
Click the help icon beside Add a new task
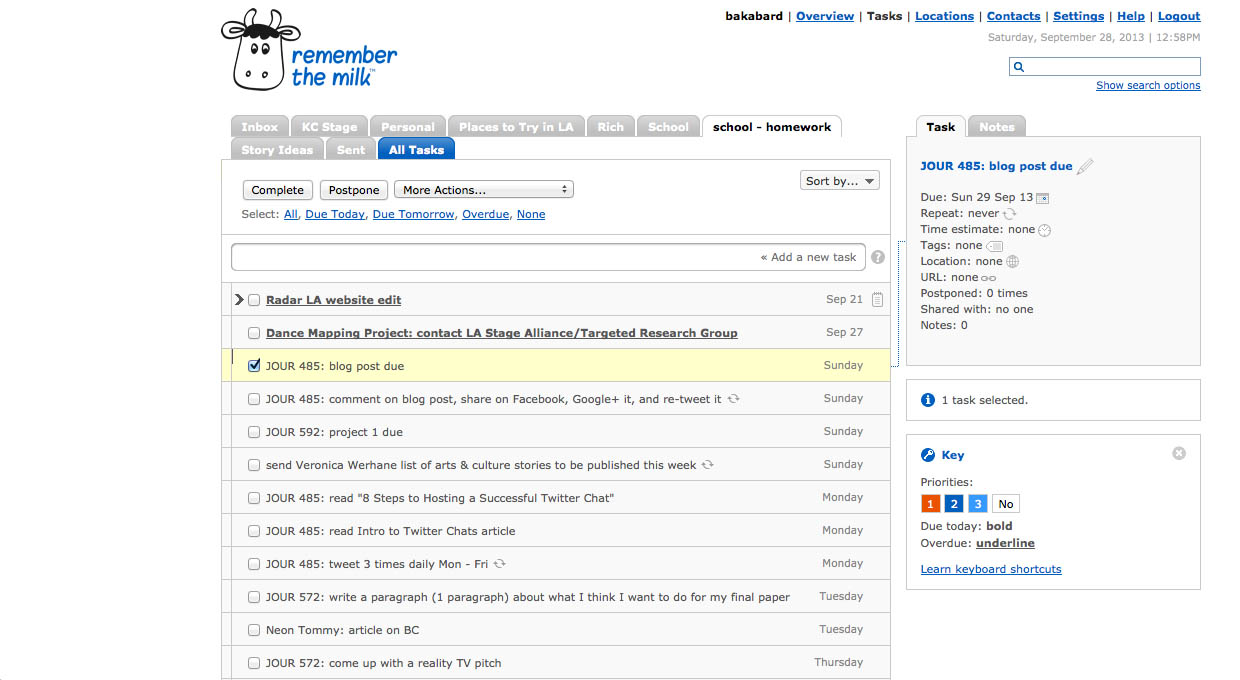pos(878,257)
